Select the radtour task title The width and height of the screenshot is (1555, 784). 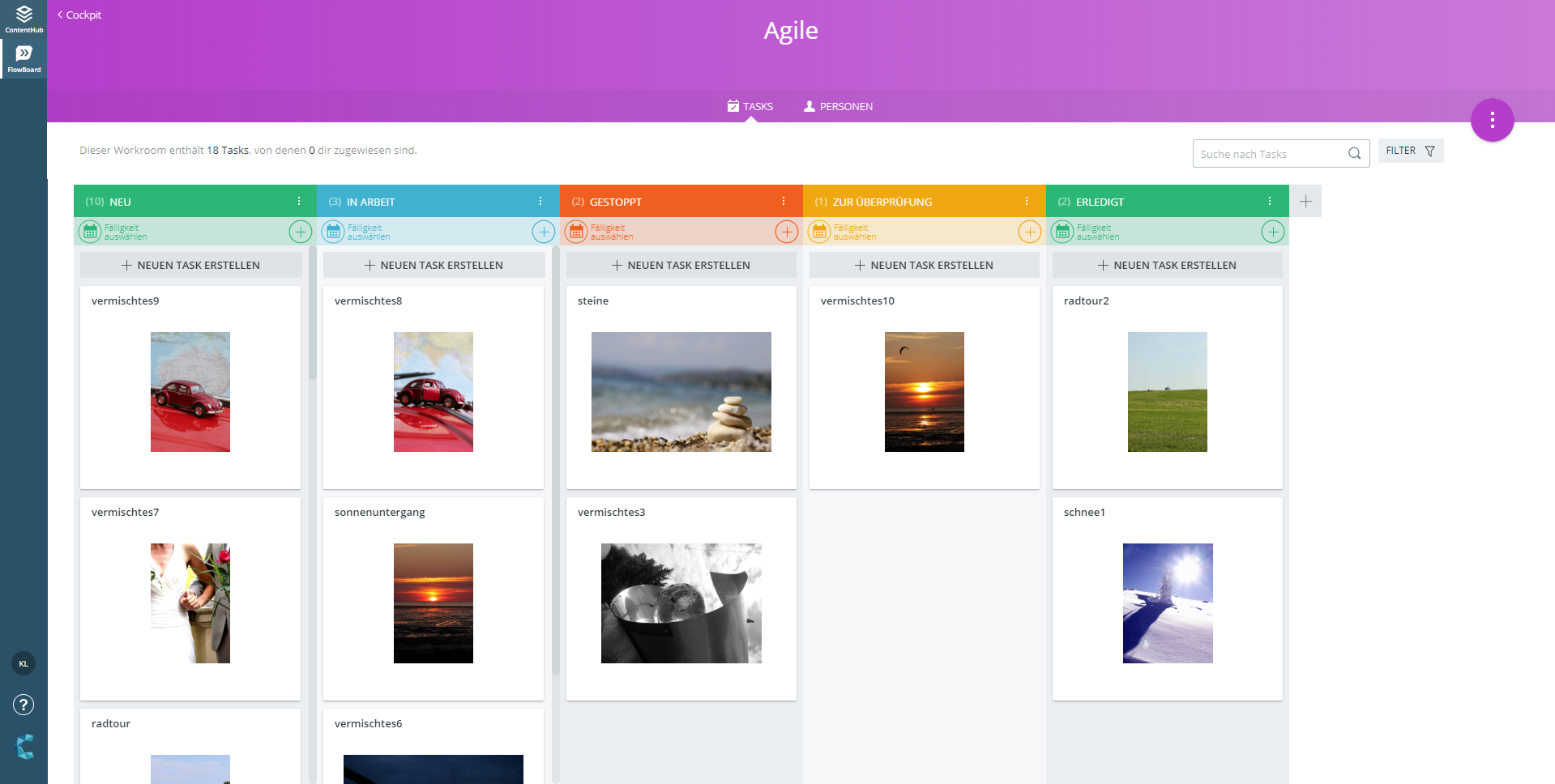pos(111,723)
